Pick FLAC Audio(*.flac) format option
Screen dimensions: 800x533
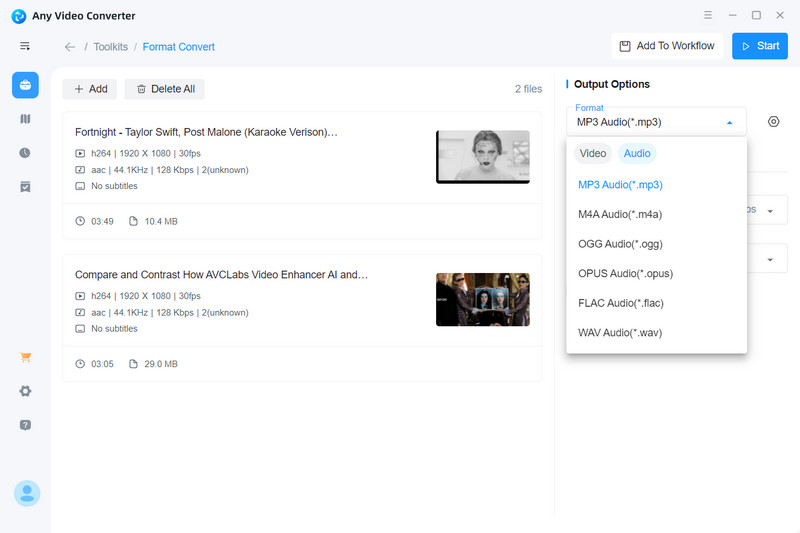coord(620,303)
